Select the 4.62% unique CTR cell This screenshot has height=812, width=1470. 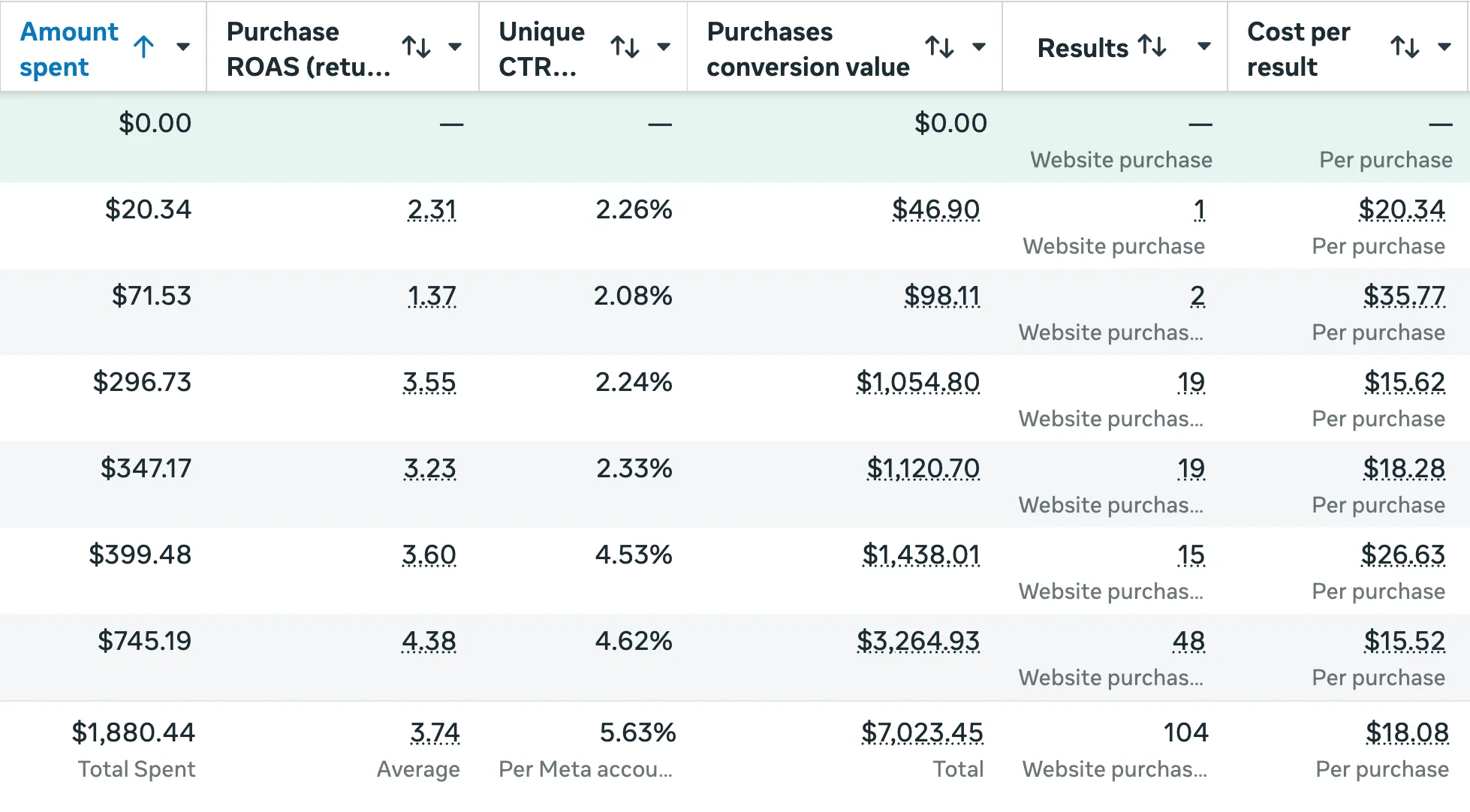pos(634,641)
